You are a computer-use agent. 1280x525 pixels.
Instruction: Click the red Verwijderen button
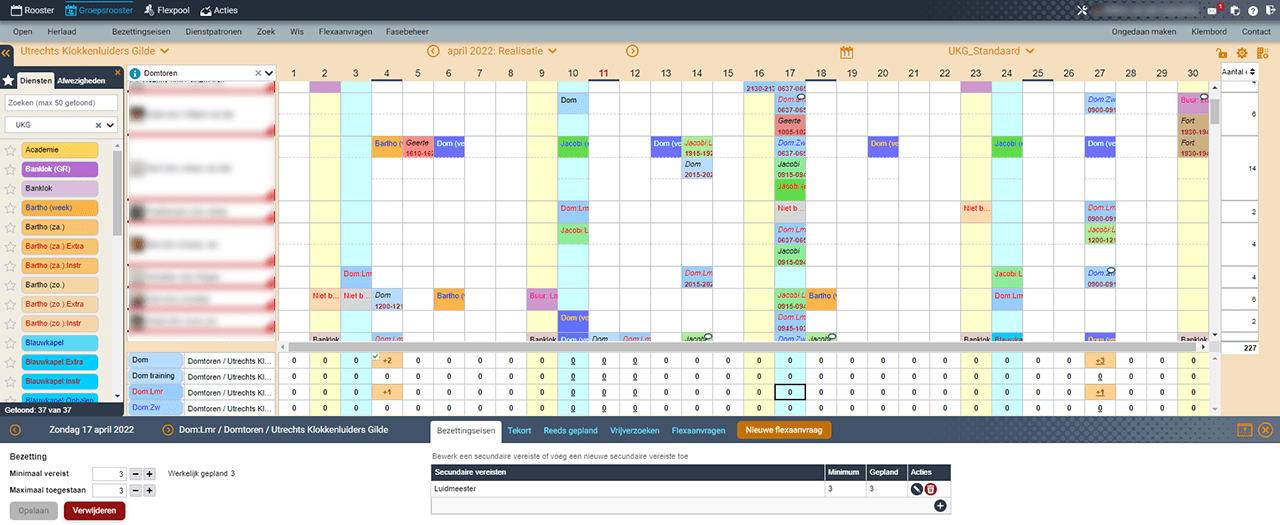pos(95,511)
